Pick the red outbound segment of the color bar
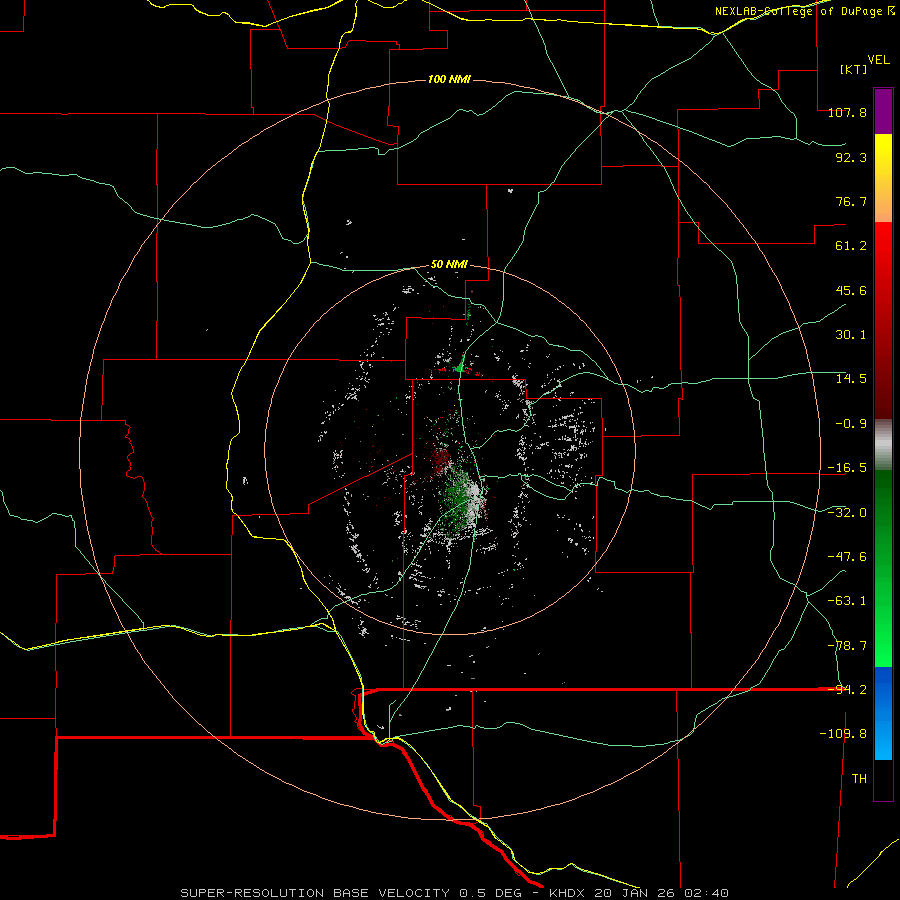 883,320
